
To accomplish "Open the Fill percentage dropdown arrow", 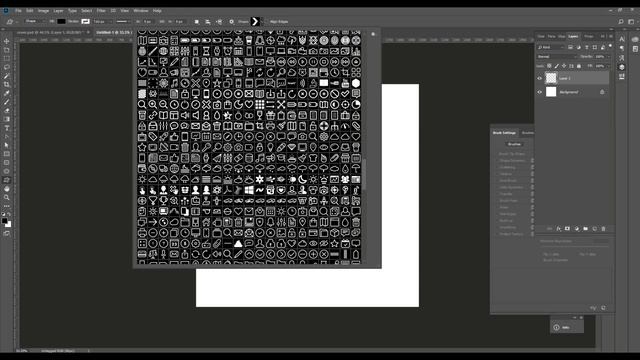I will [608, 66].
